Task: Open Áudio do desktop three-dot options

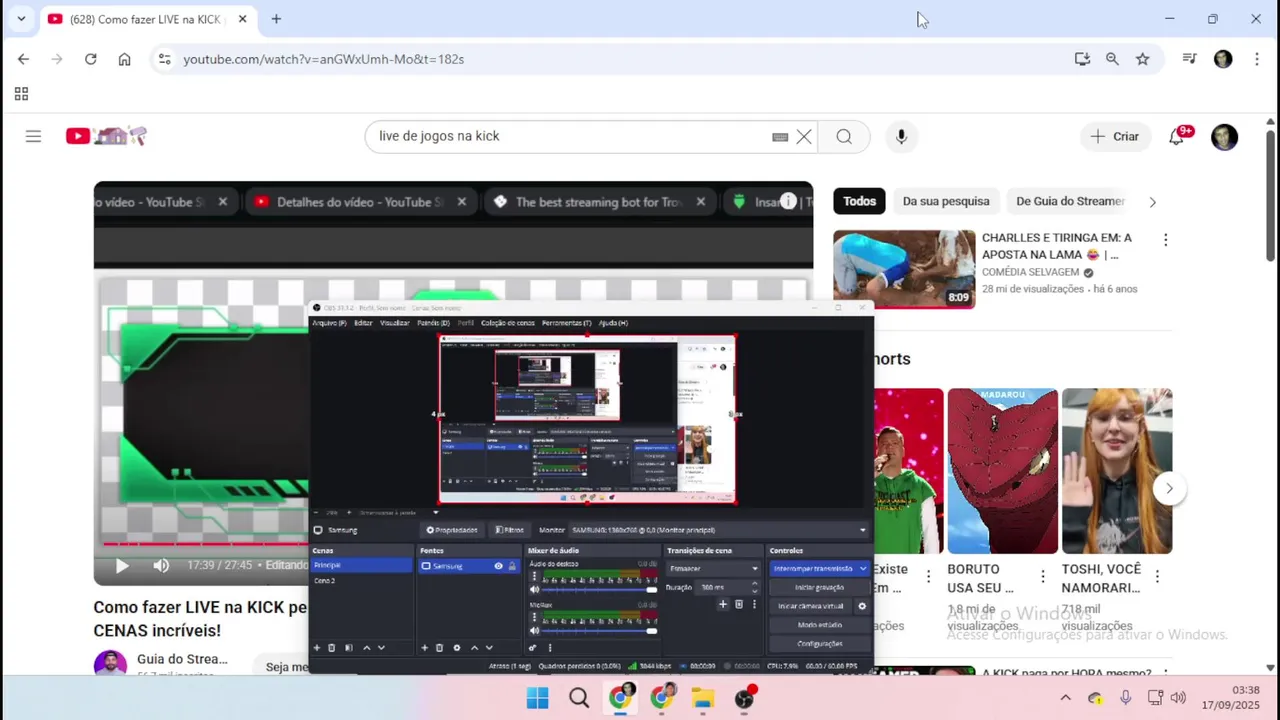Action: (x=534, y=576)
